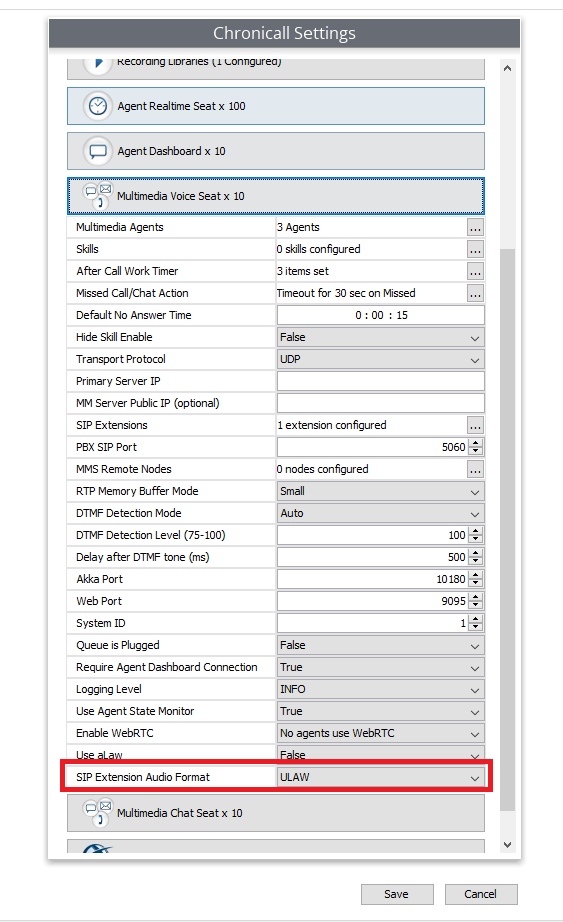
Task: Click the scrollbar down arrow
Action: point(507,845)
